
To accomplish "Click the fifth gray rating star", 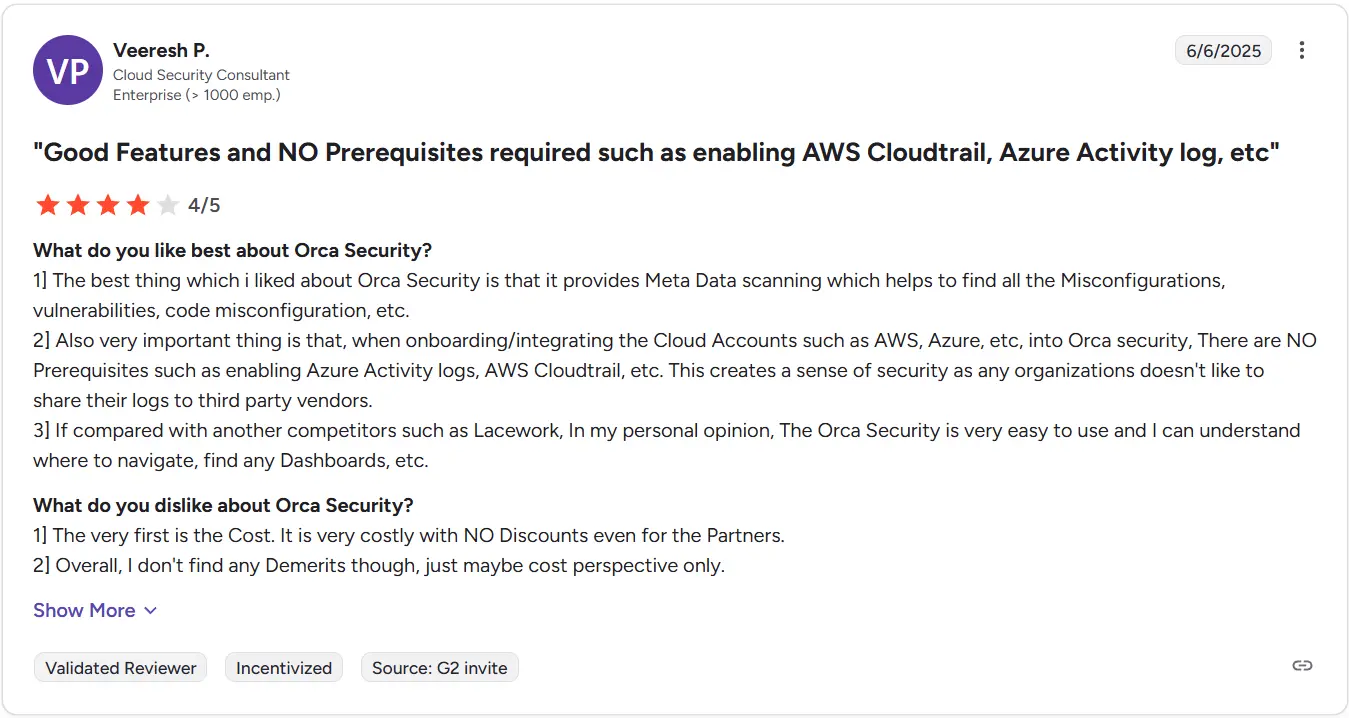I will pyautogui.click(x=168, y=206).
